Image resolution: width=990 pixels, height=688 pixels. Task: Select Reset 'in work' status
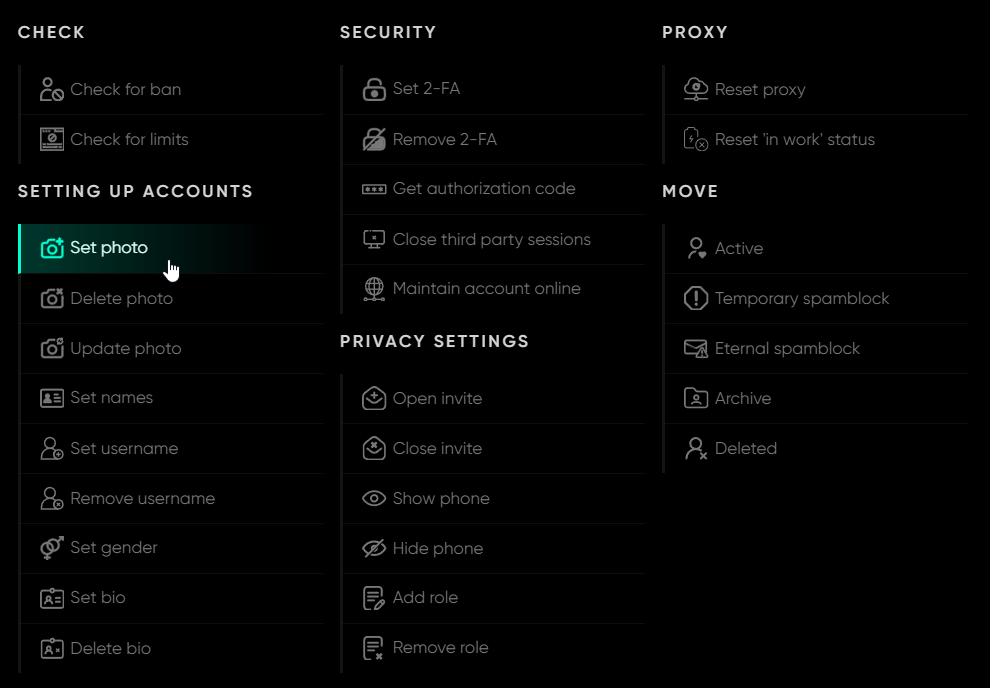794,139
